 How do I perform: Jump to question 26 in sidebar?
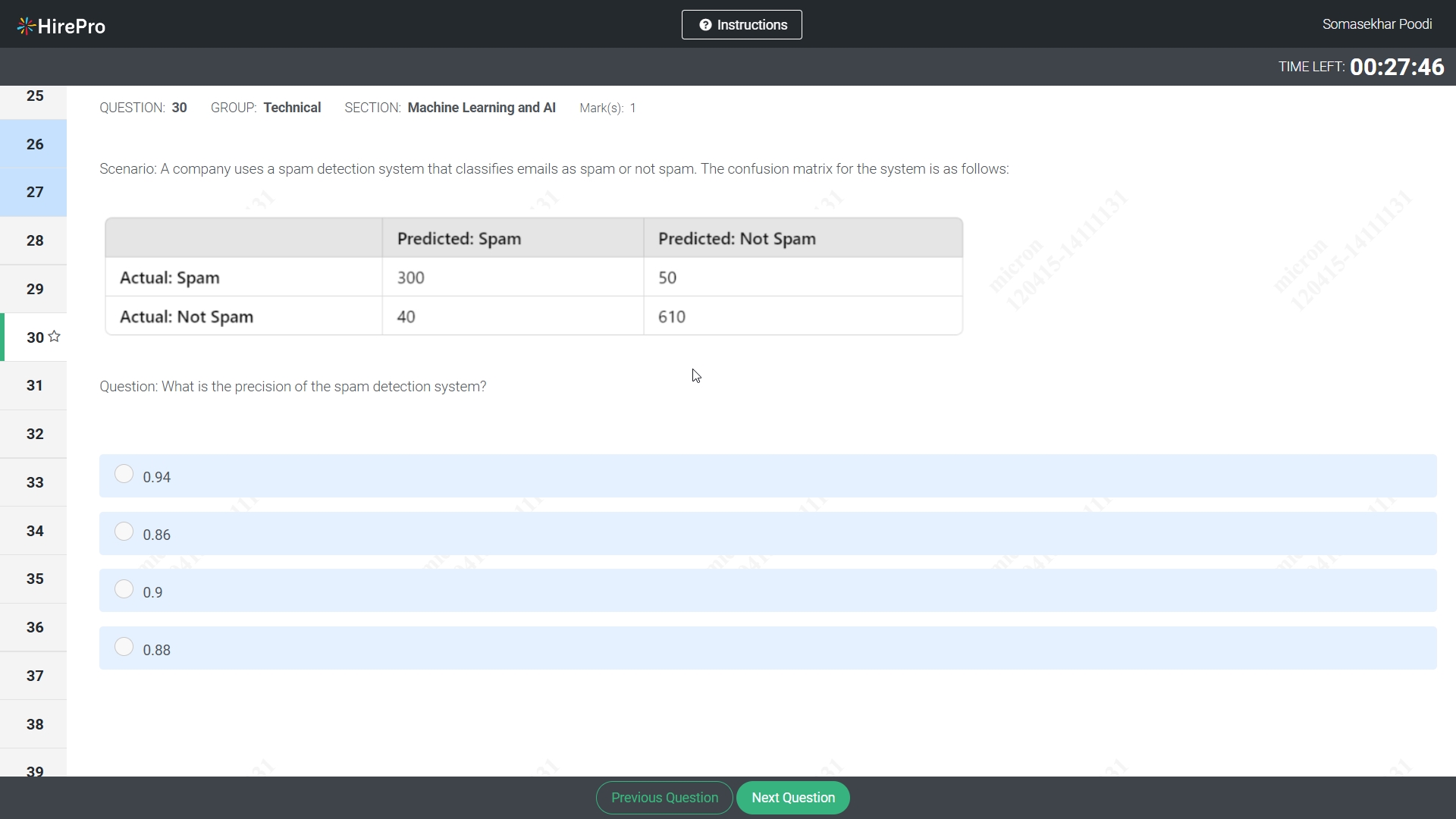(33, 144)
